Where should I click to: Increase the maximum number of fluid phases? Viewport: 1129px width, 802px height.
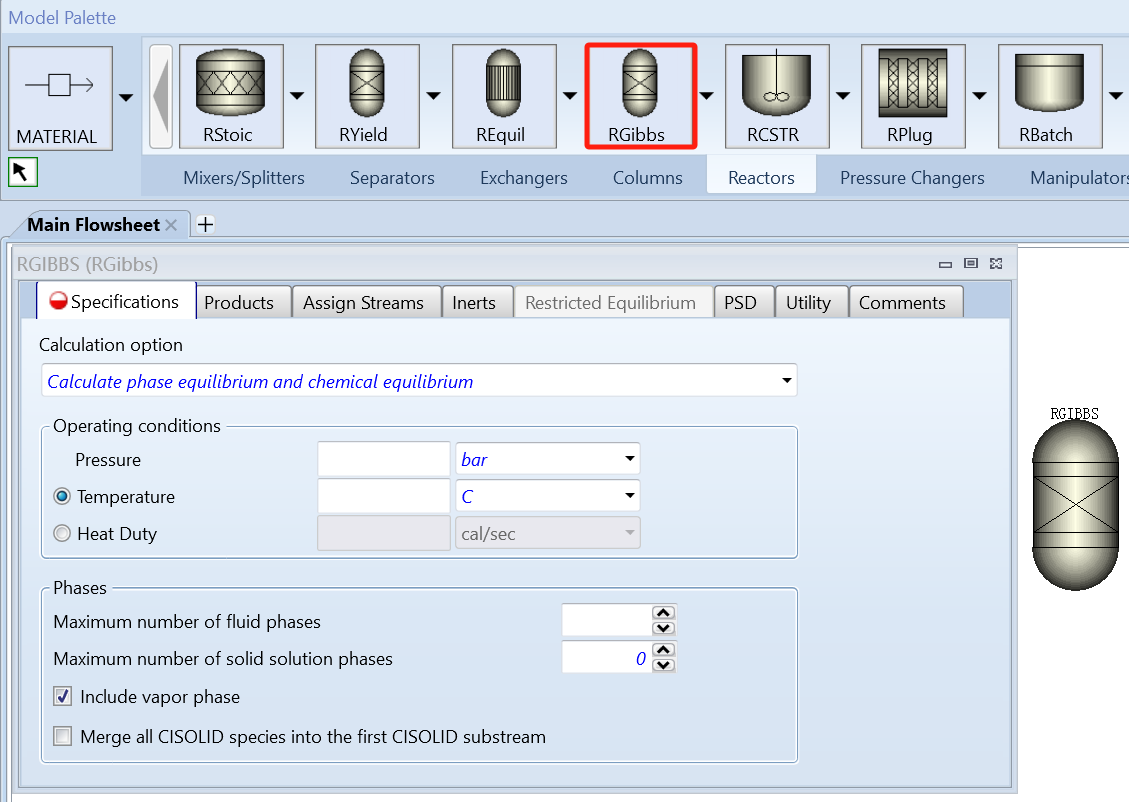pyautogui.click(x=663, y=613)
